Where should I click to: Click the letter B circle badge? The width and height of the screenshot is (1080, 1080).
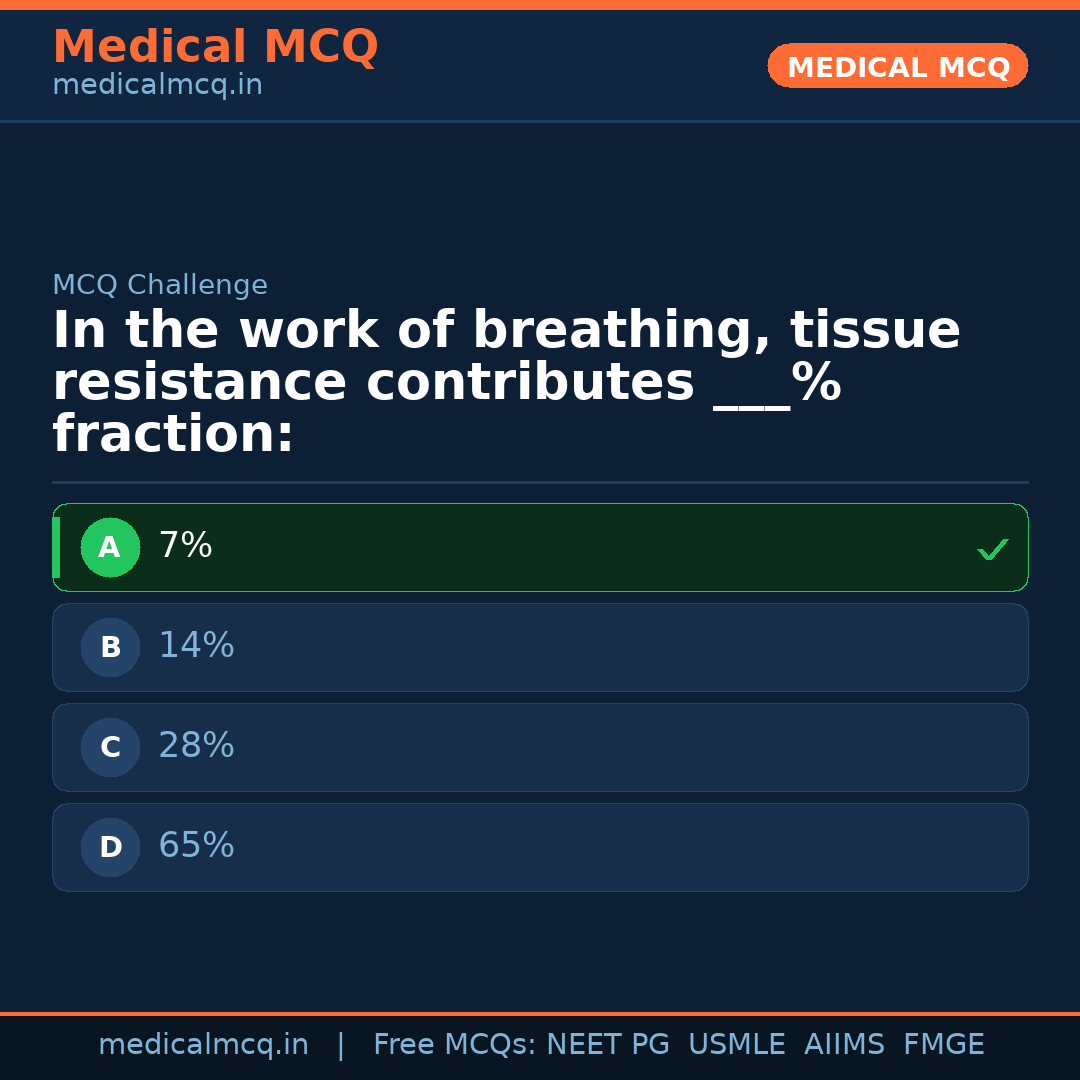(110, 648)
